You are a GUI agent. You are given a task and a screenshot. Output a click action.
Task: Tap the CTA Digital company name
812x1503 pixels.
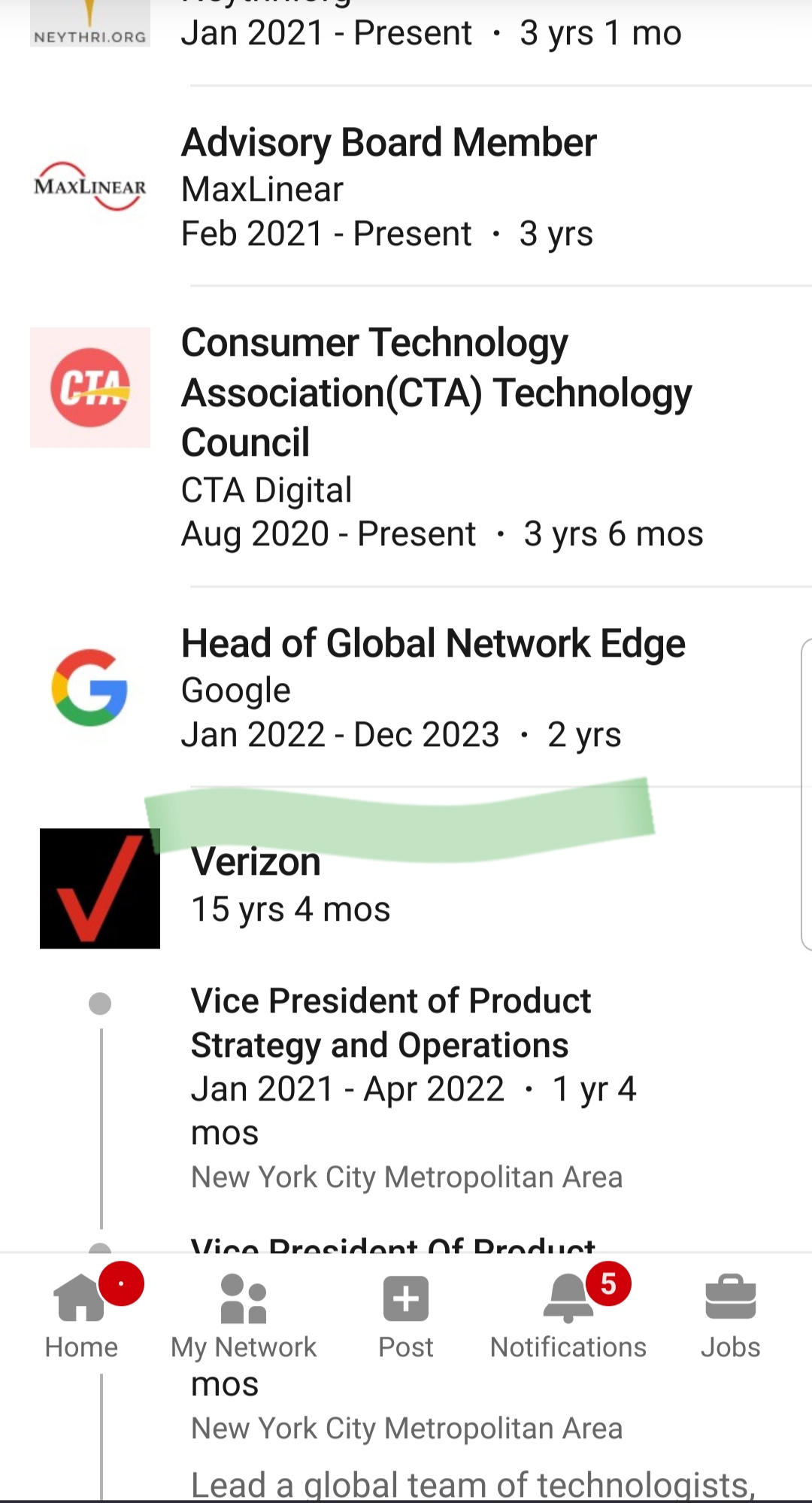click(266, 490)
